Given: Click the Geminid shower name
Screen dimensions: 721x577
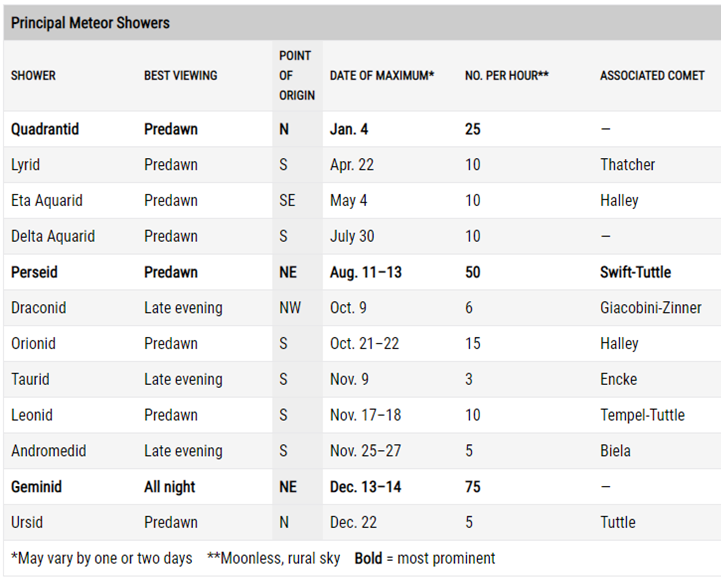Looking at the screenshot, I should 36,486.
